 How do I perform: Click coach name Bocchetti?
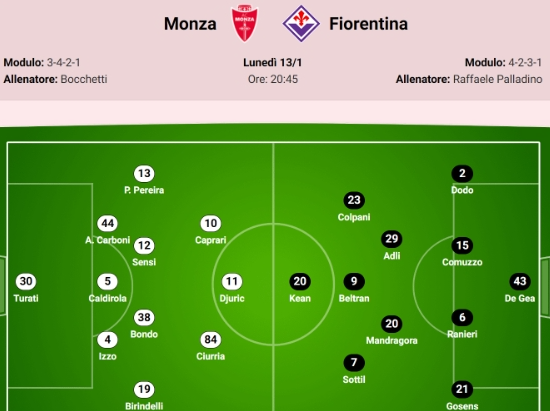pyautogui.click(x=84, y=79)
